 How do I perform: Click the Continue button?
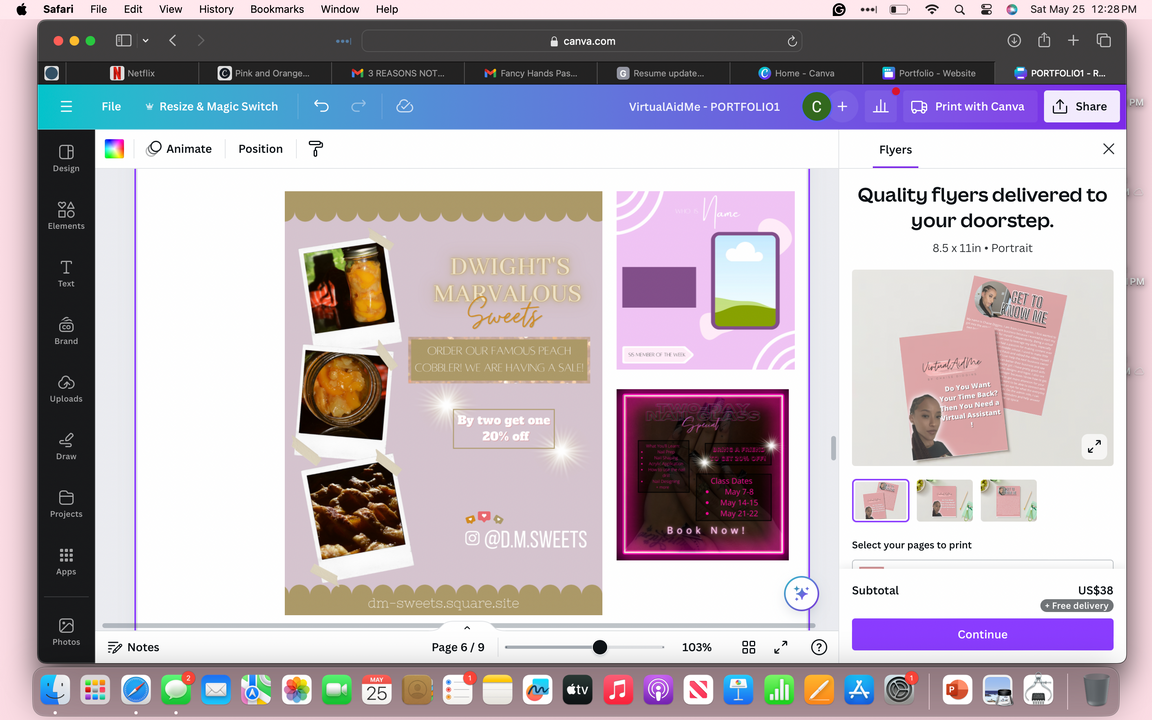(982, 634)
